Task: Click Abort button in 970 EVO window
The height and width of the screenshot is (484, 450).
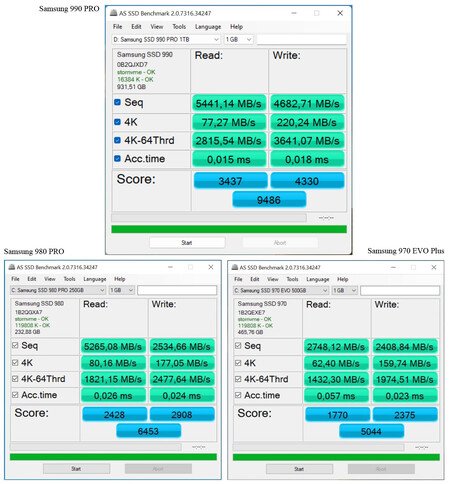Action: (381, 469)
